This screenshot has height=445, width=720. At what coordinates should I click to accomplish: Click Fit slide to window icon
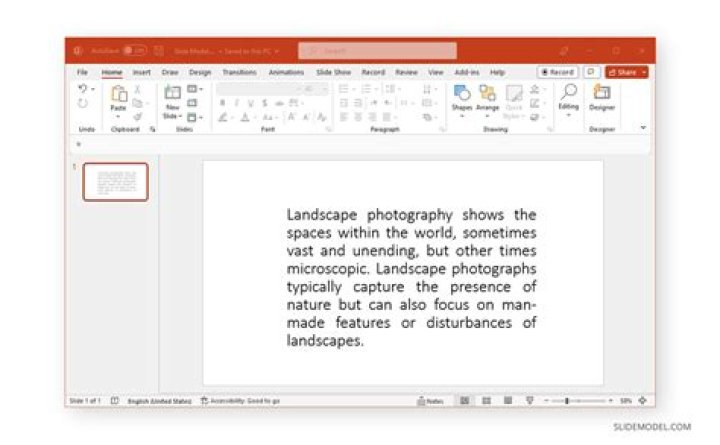[642, 401]
